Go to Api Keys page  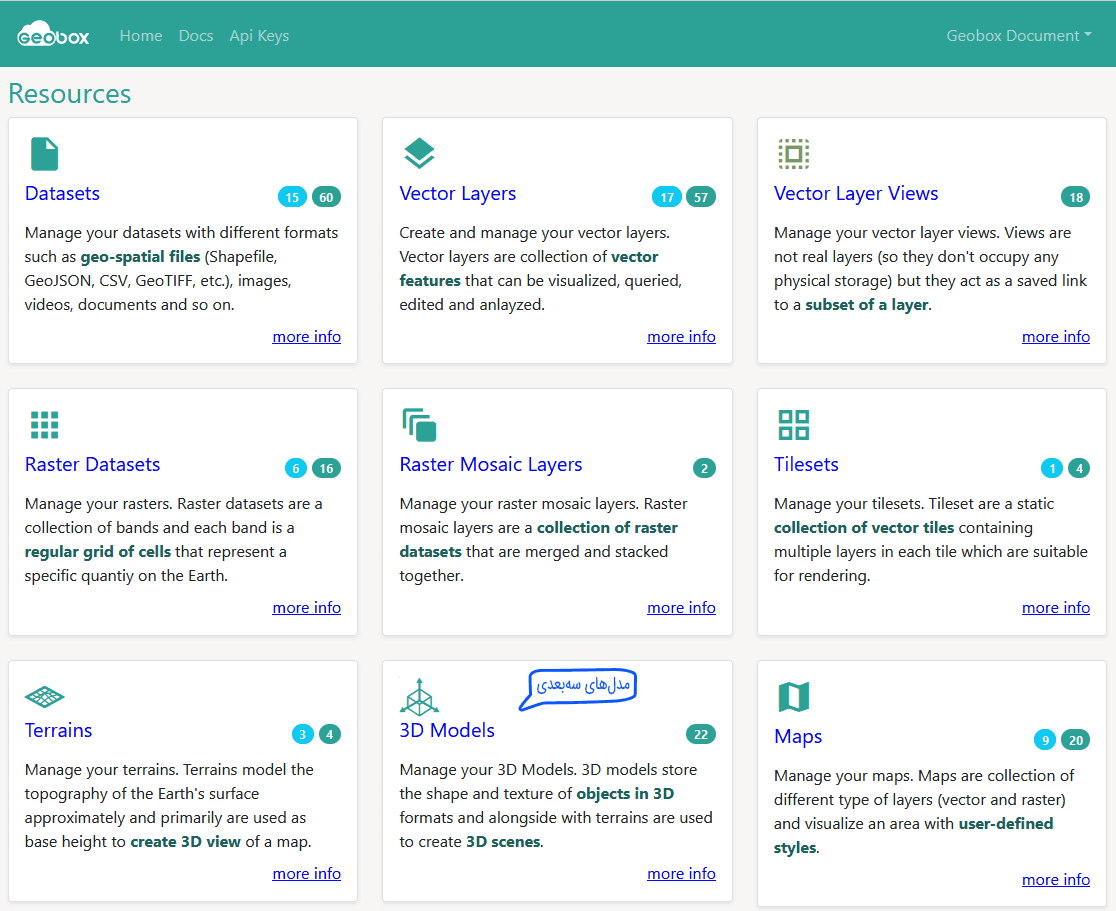(x=259, y=36)
